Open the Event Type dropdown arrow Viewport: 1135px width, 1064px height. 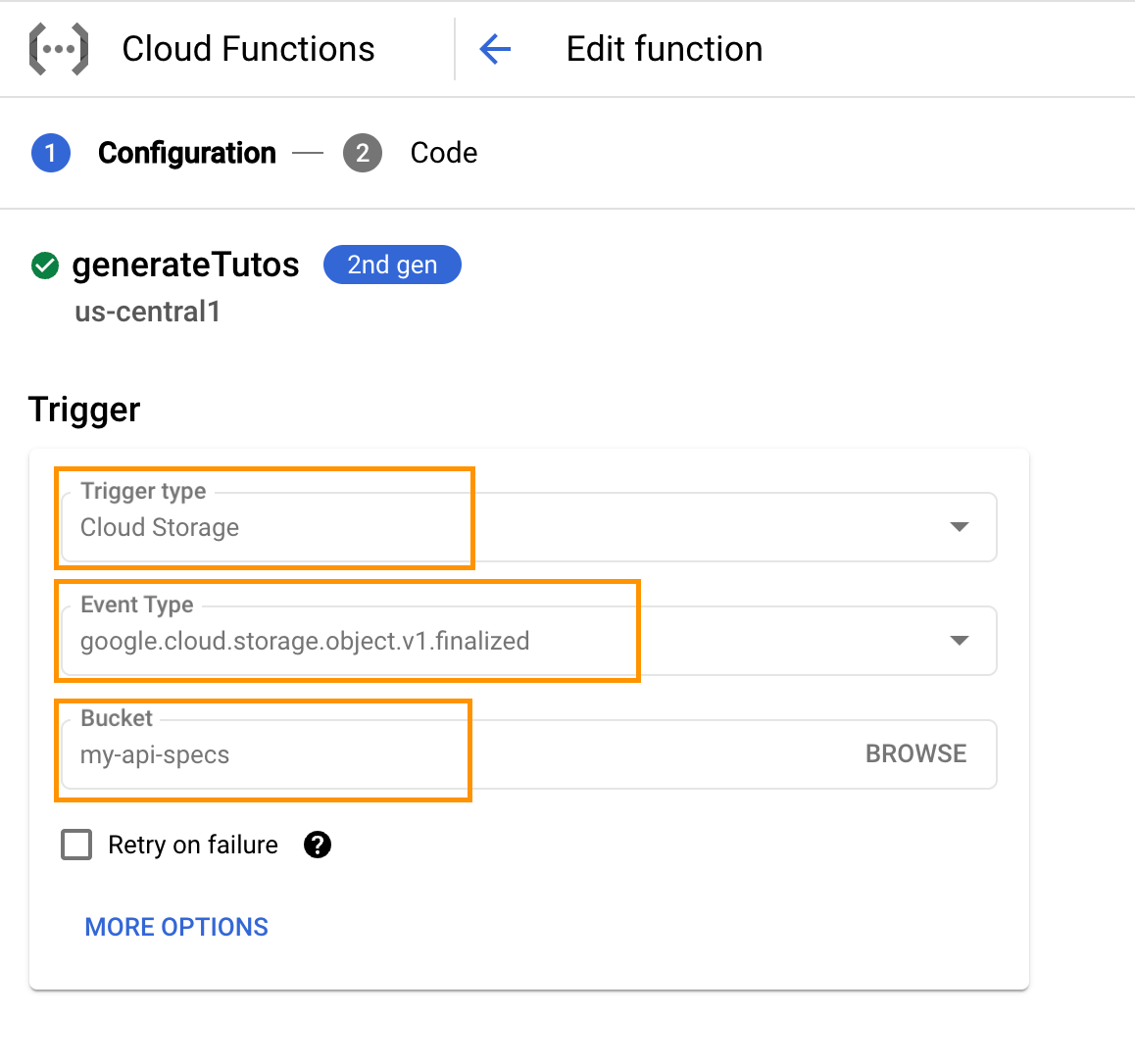point(960,640)
